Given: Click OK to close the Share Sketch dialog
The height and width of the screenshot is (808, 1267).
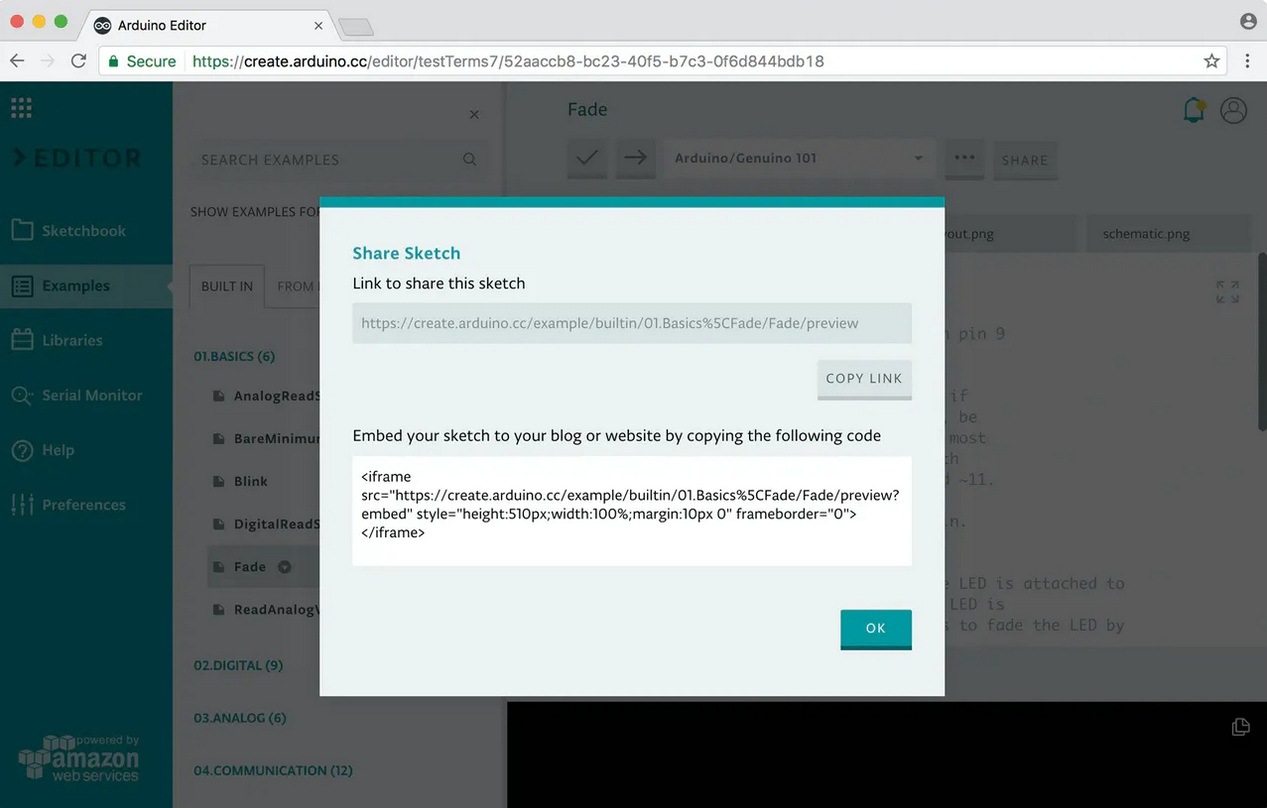Looking at the screenshot, I should pos(875,628).
